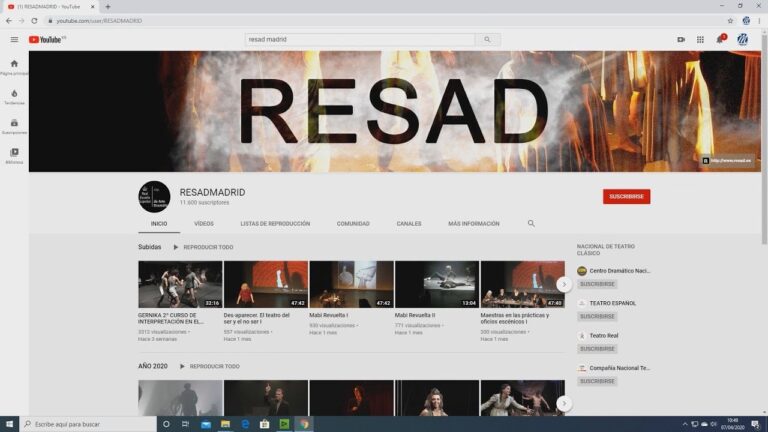Open Tendencias in sidebar
Viewport: 768px width, 432px height.
click(x=14, y=97)
